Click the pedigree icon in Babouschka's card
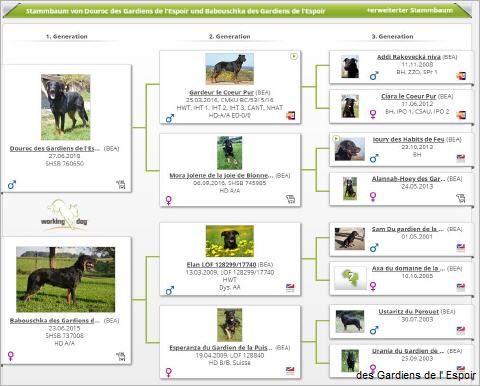The width and height of the screenshot is (480, 386). pyautogui.click(x=121, y=356)
